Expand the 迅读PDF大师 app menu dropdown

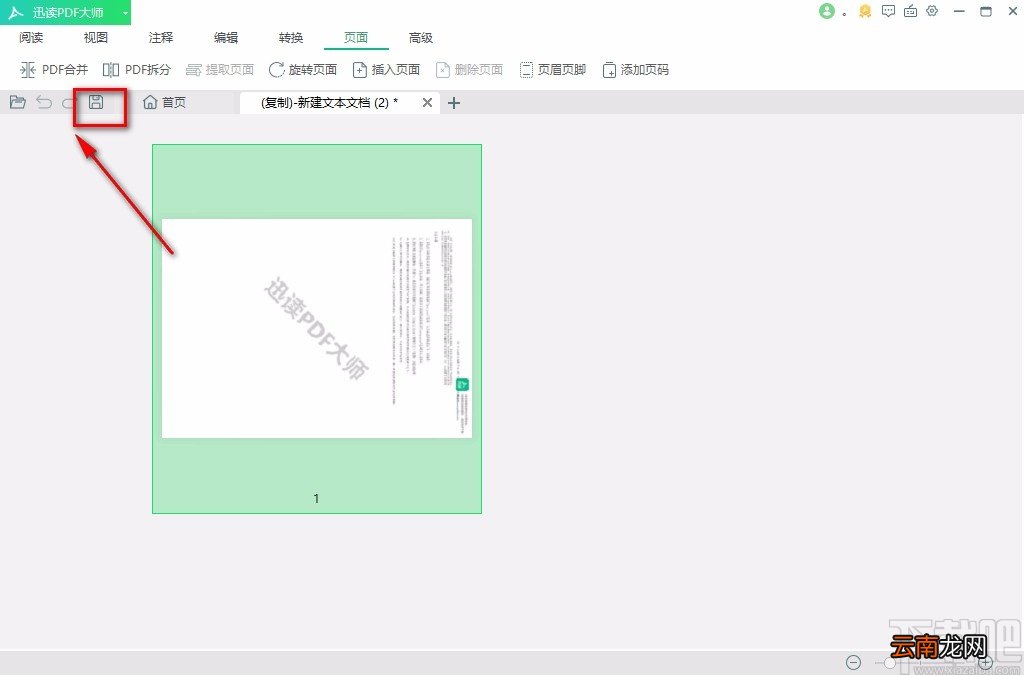click(125, 12)
